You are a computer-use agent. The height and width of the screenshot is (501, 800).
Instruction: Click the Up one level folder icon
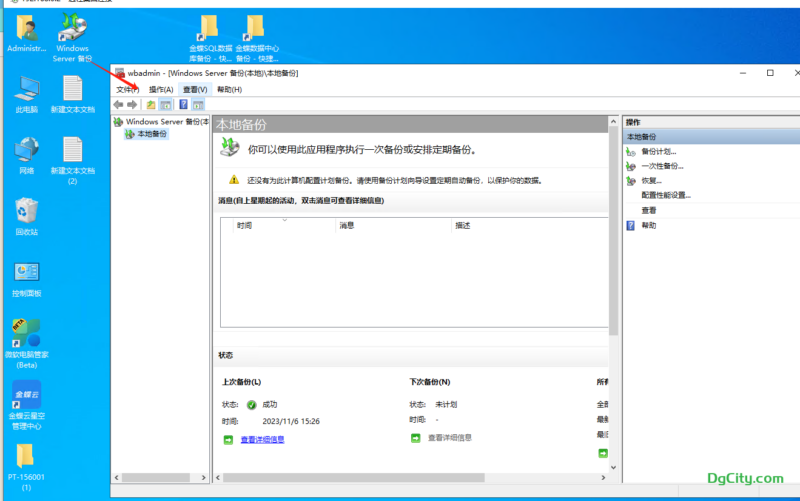click(x=151, y=104)
